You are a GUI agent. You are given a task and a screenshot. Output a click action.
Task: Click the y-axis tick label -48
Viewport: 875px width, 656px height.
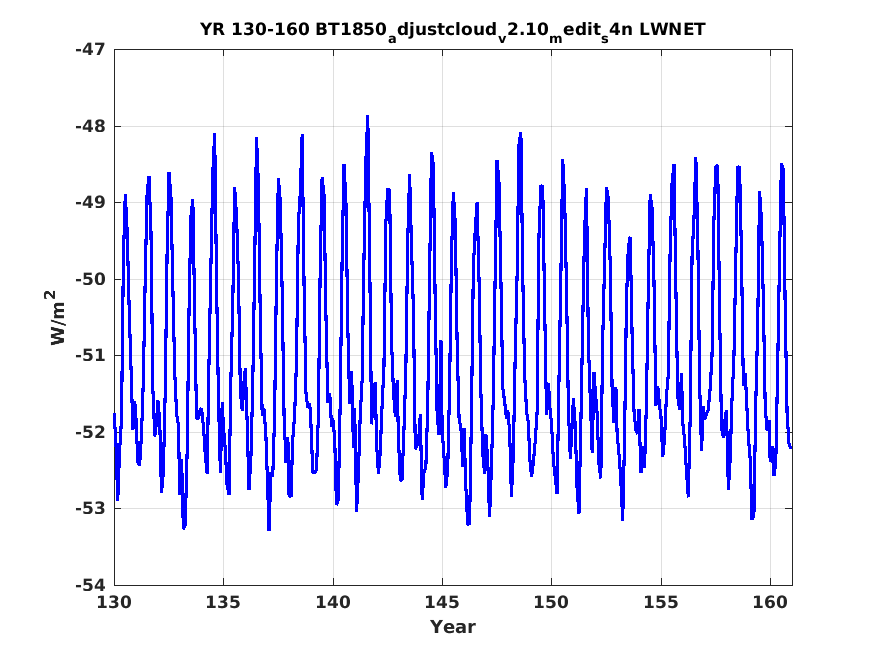pos(90,126)
